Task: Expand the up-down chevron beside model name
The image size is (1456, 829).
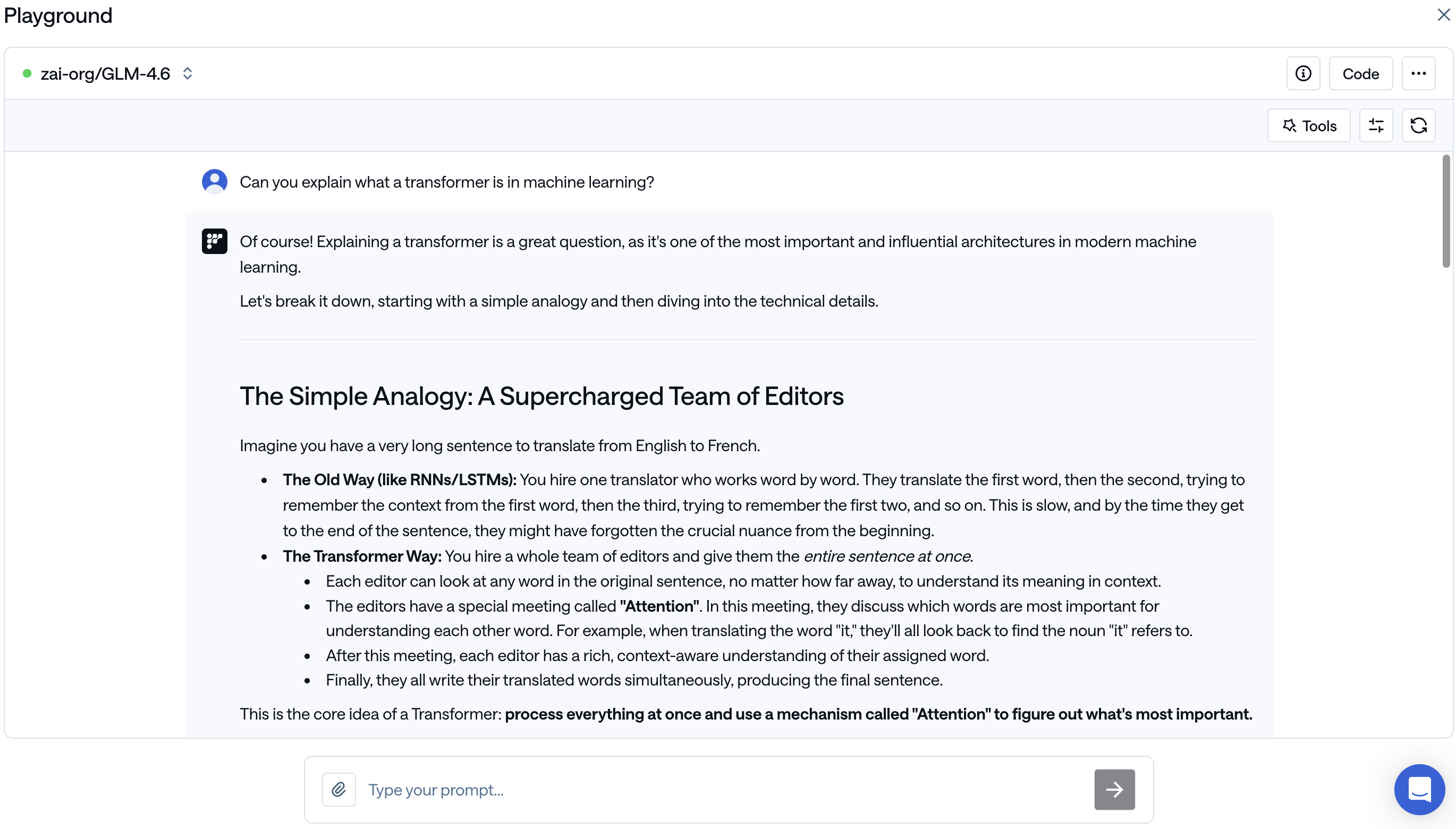Action: point(187,73)
